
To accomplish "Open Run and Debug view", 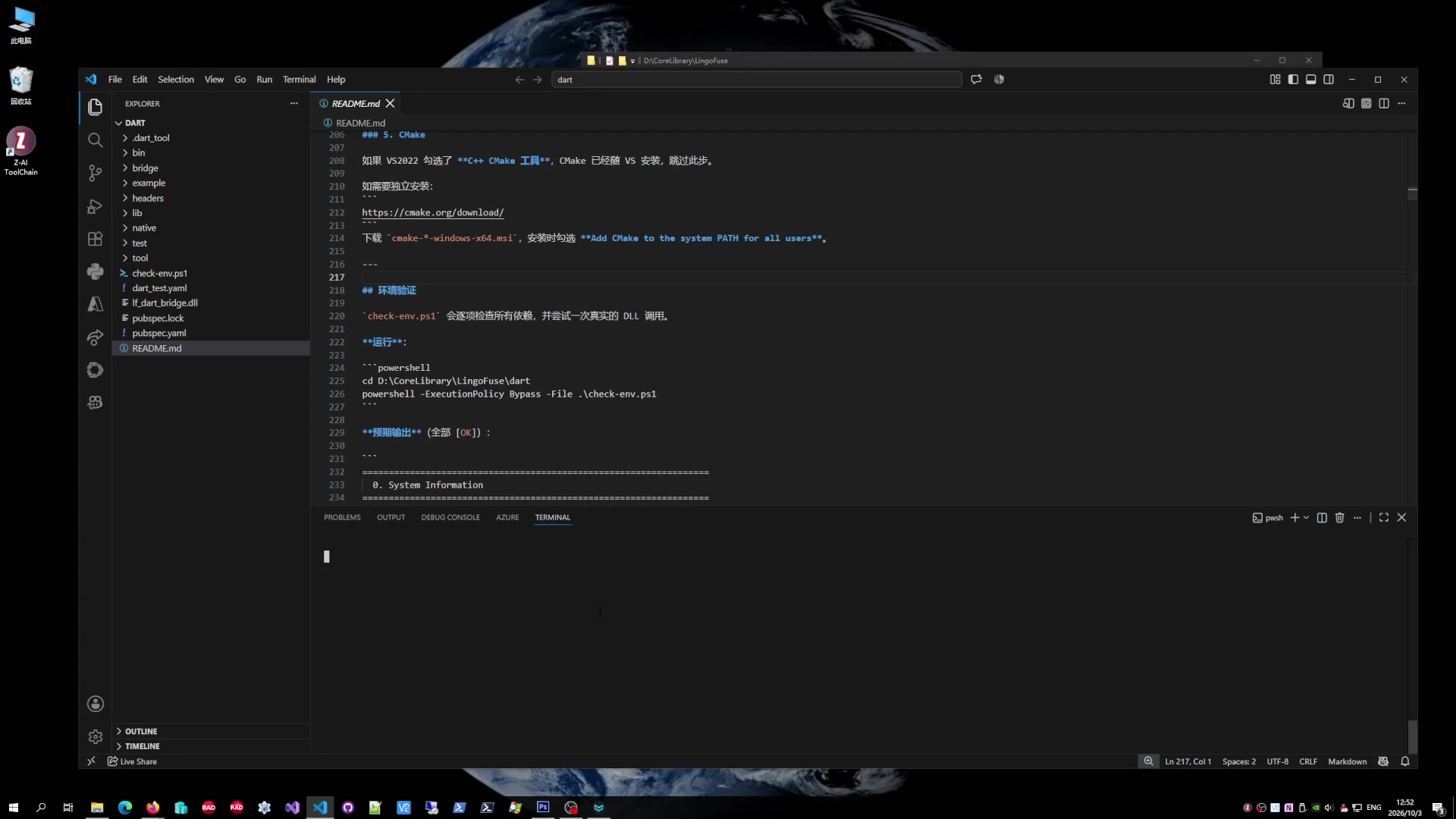I will (x=95, y=206).
